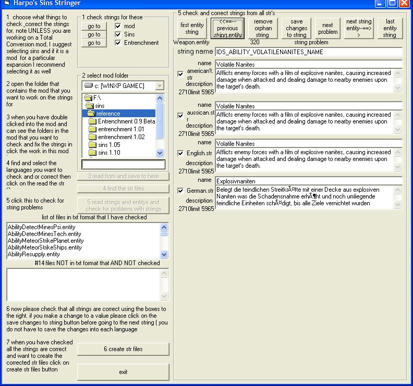Open the drive selection dropdown
Viewport: 413px width, 386px height.
point(159,86)
